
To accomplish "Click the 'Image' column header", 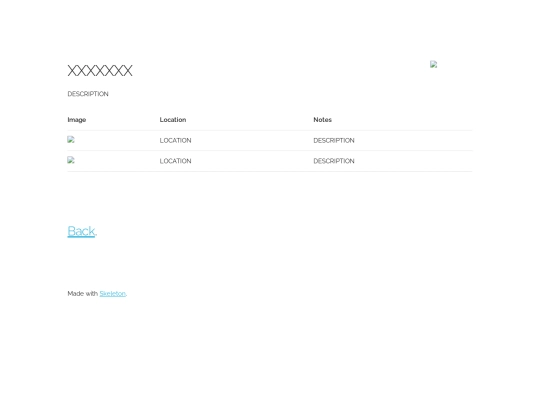I will point(77,120).
